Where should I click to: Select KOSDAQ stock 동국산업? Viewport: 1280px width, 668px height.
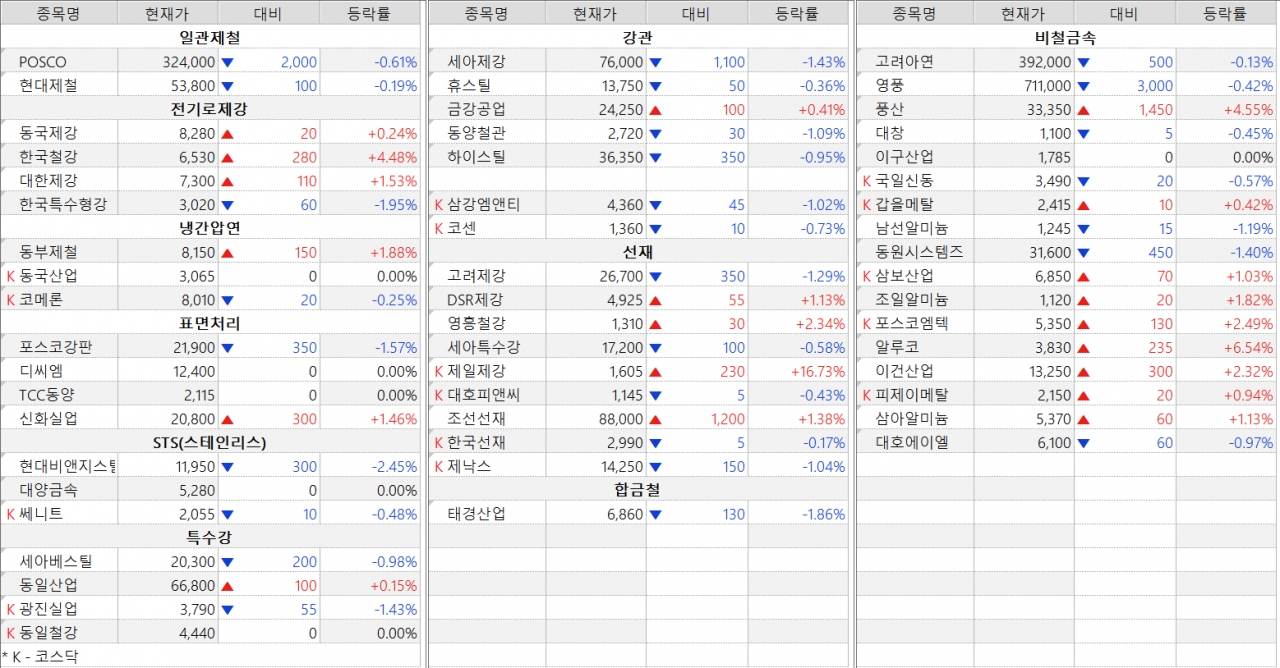48,276
